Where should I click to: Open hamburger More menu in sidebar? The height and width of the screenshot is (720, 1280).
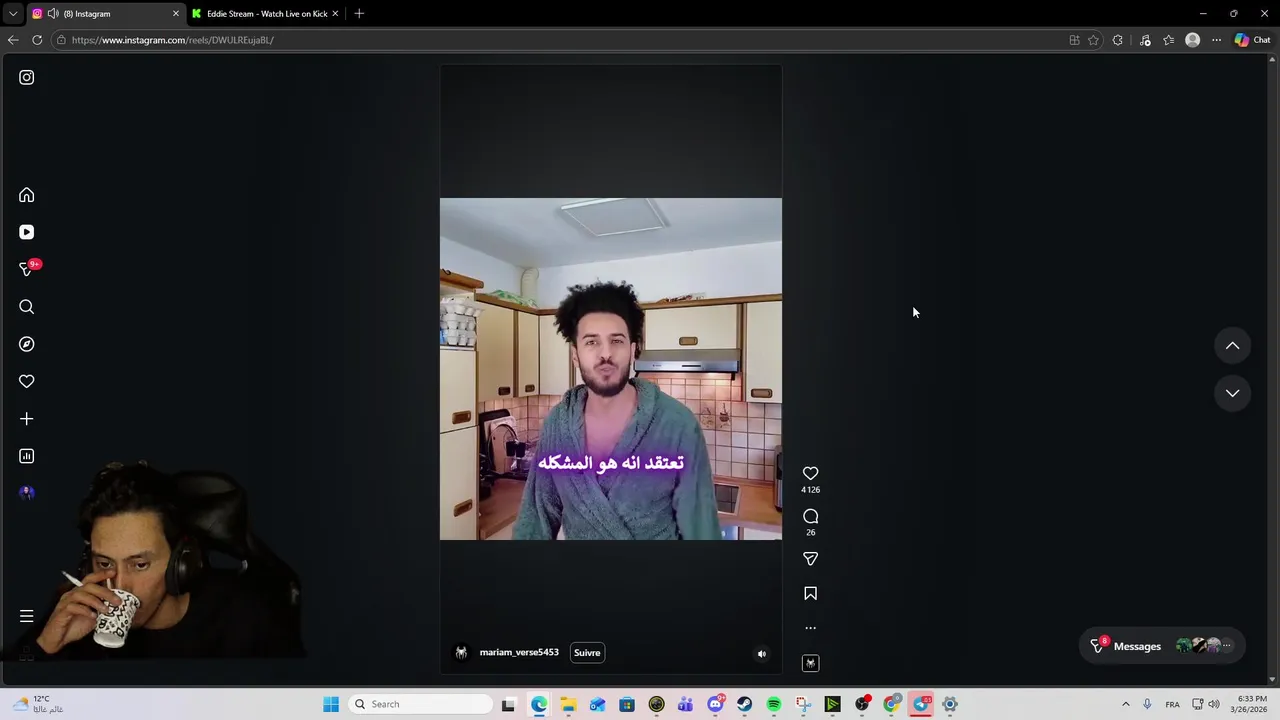[x=27, y=616]
